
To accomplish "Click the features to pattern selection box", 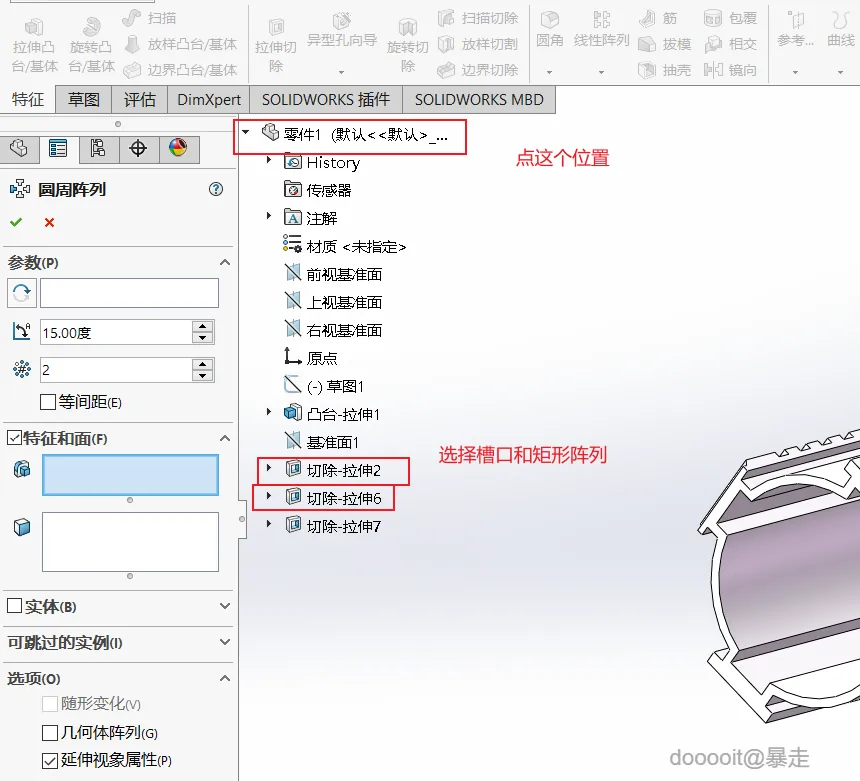I will click(x=131, y=475).
